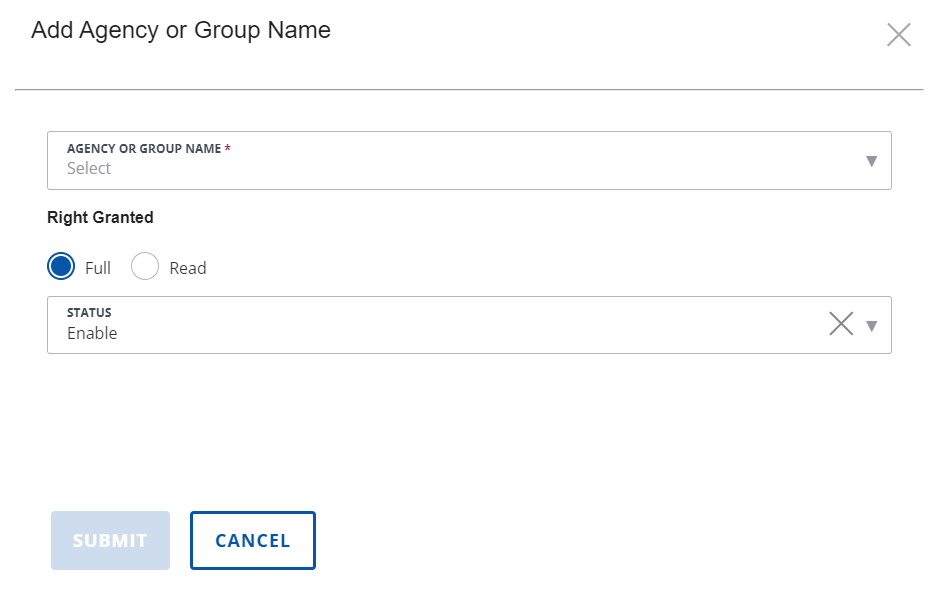Click the red required asterisk marker
This screenshot has width=937, height=592.
click(x=228, y=148)
